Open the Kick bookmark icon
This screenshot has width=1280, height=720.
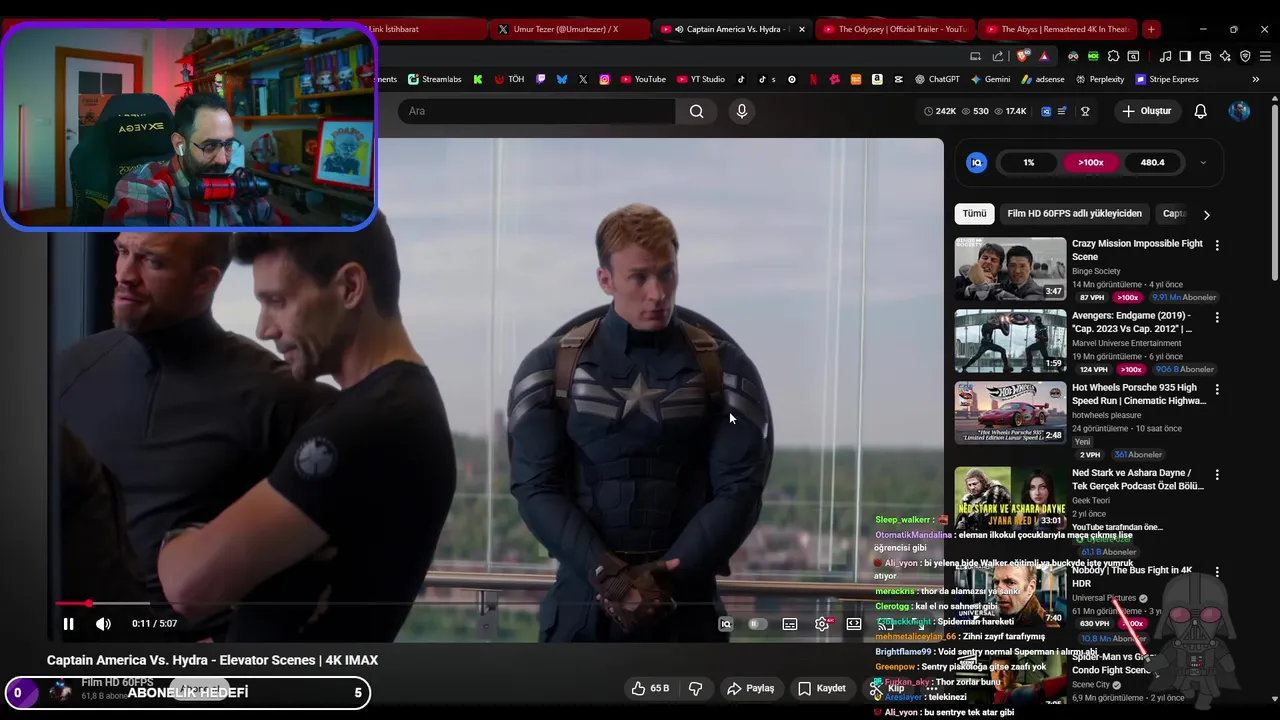(478, 79)
